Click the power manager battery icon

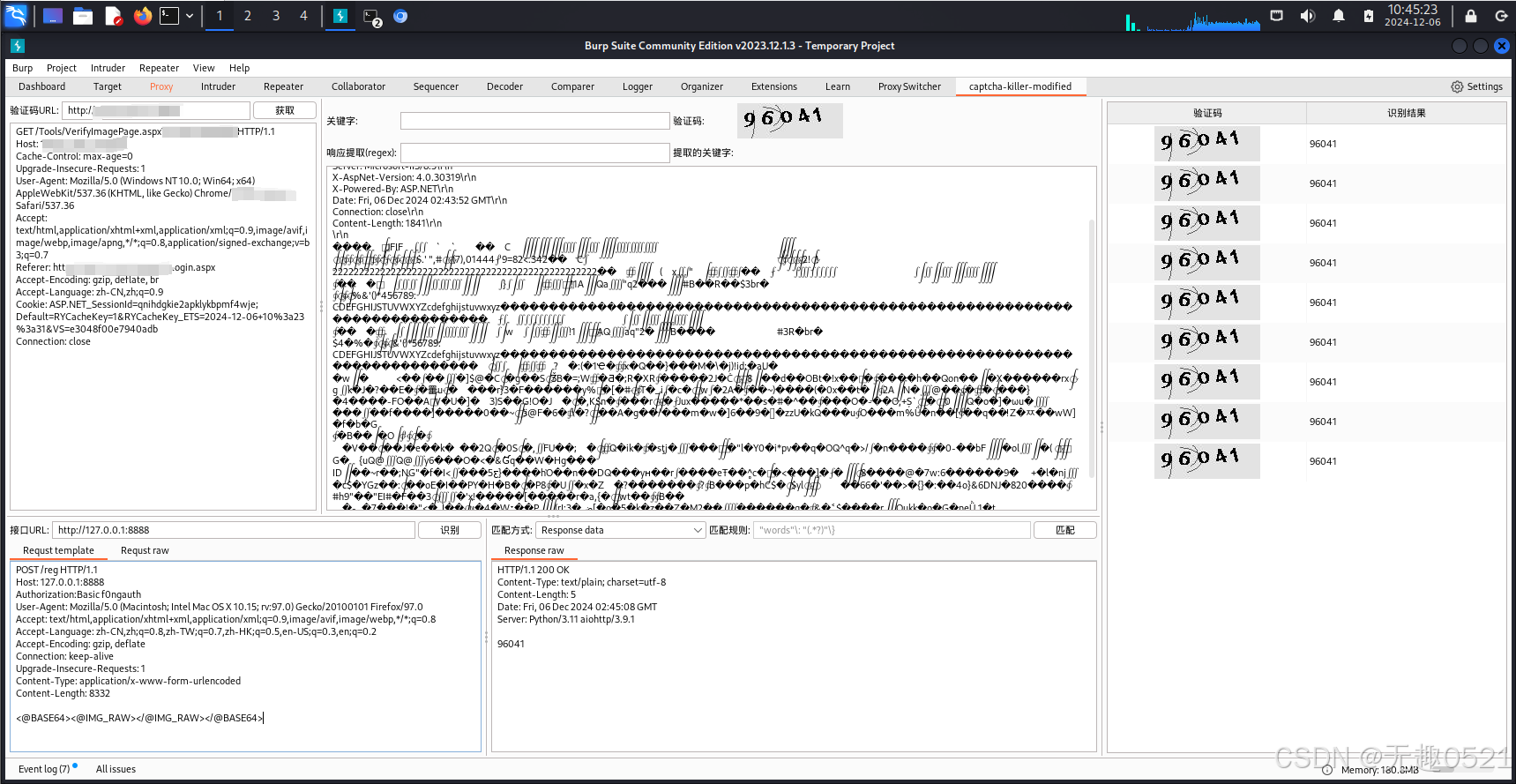click(x=1368, y=16)
